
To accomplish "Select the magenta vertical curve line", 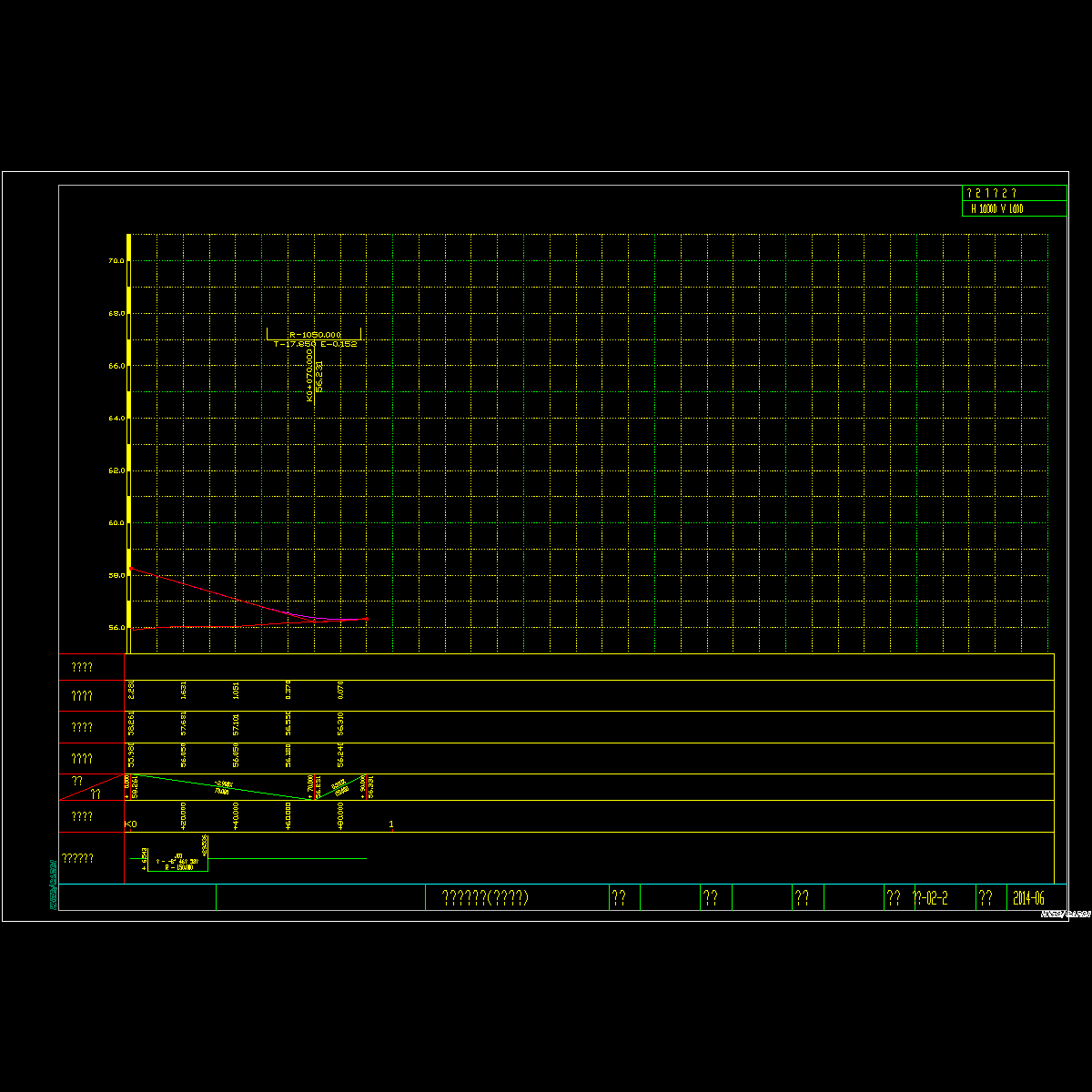I will pos(329,620).
